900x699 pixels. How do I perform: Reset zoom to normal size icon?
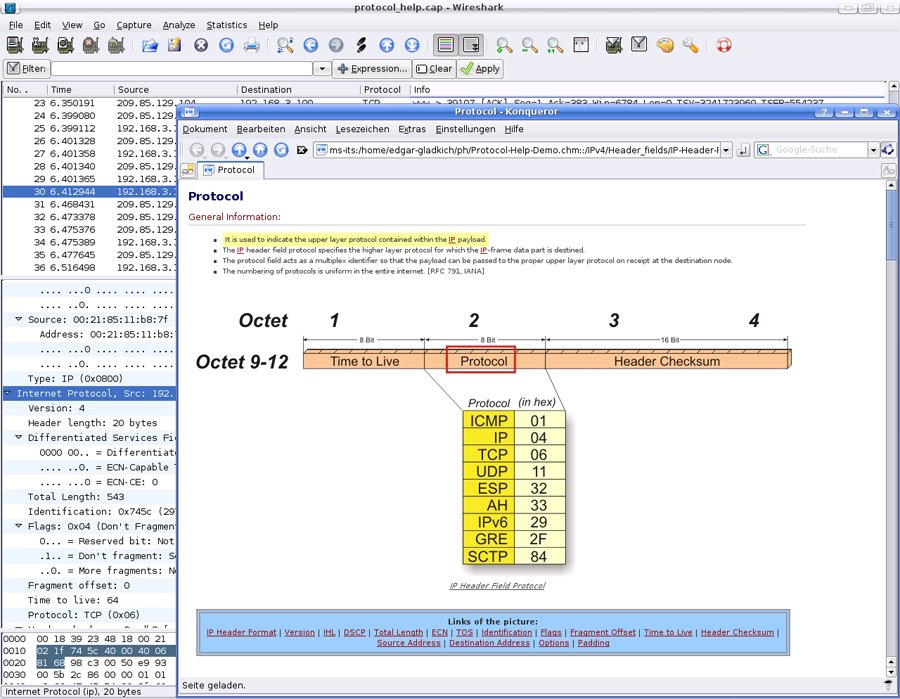(x=554, y=45)
